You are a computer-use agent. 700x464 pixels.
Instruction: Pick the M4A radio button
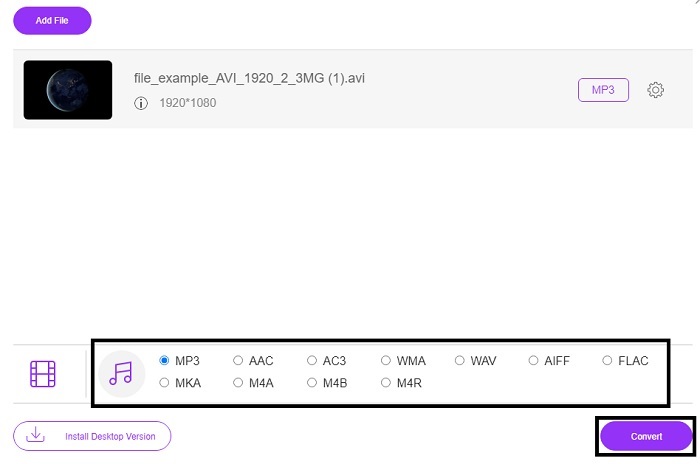coord(238,382)
